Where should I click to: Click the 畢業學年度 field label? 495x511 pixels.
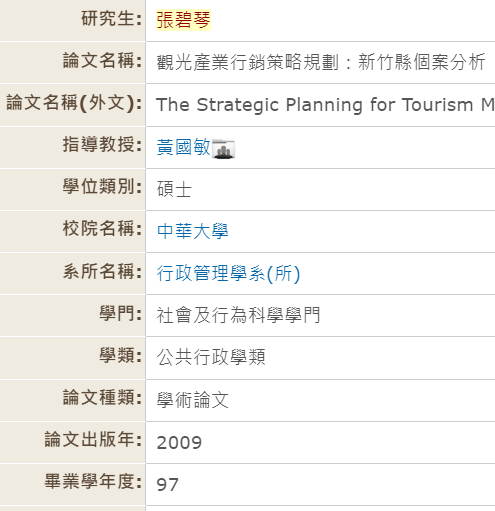point(93,482)
